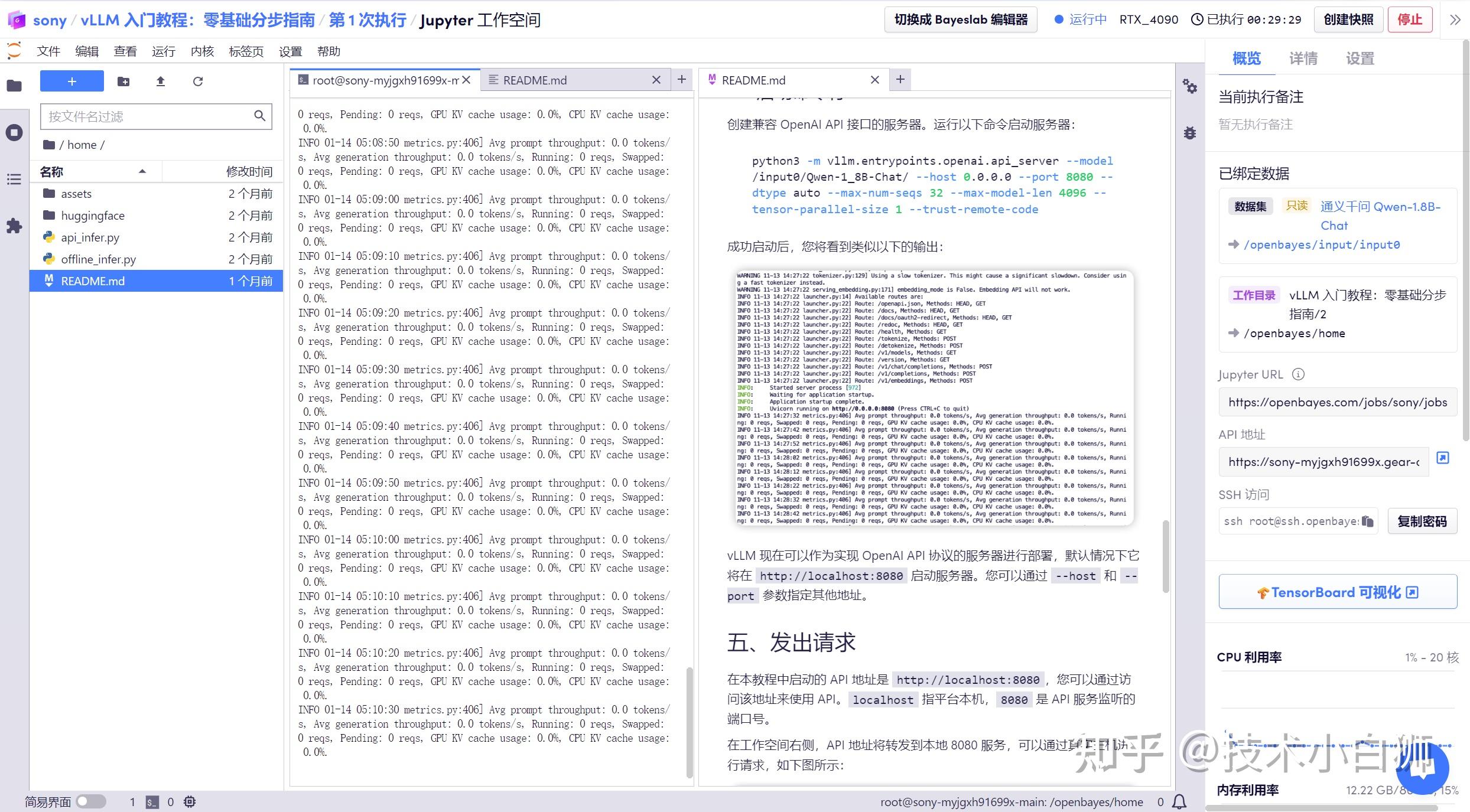Open TensorBoard 可视化 button
This screenshot has width=1470, height=812.
pos(1338,592)
